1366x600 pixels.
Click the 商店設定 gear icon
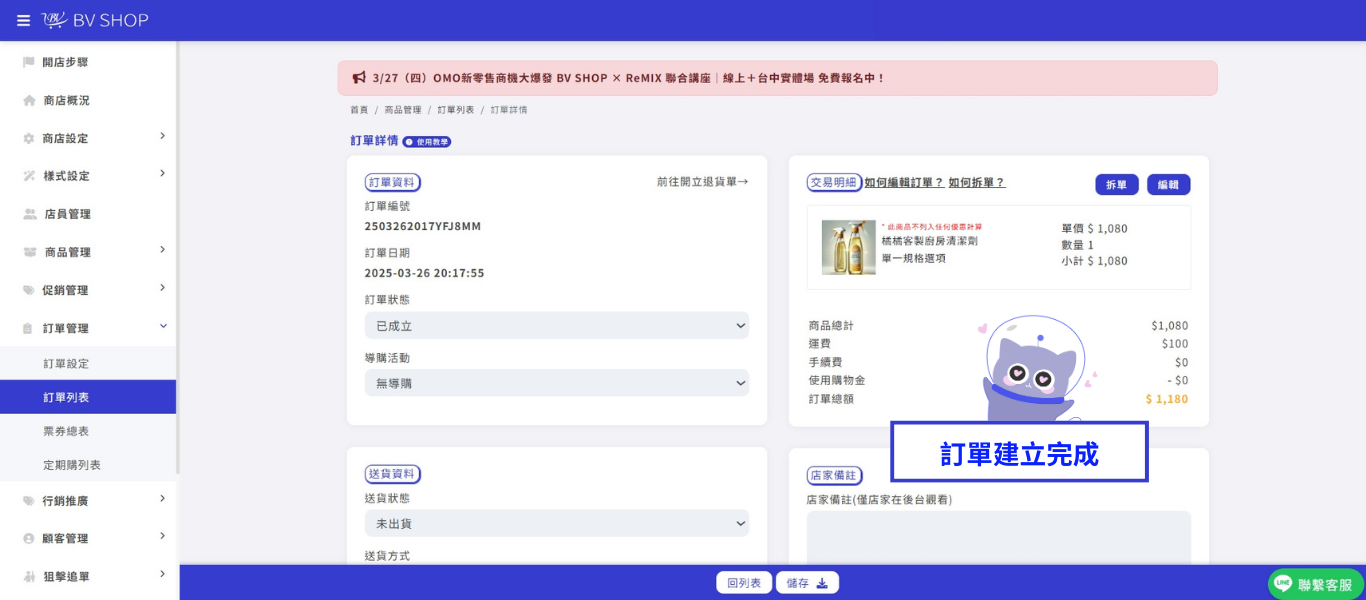click(x=29, y=138)
